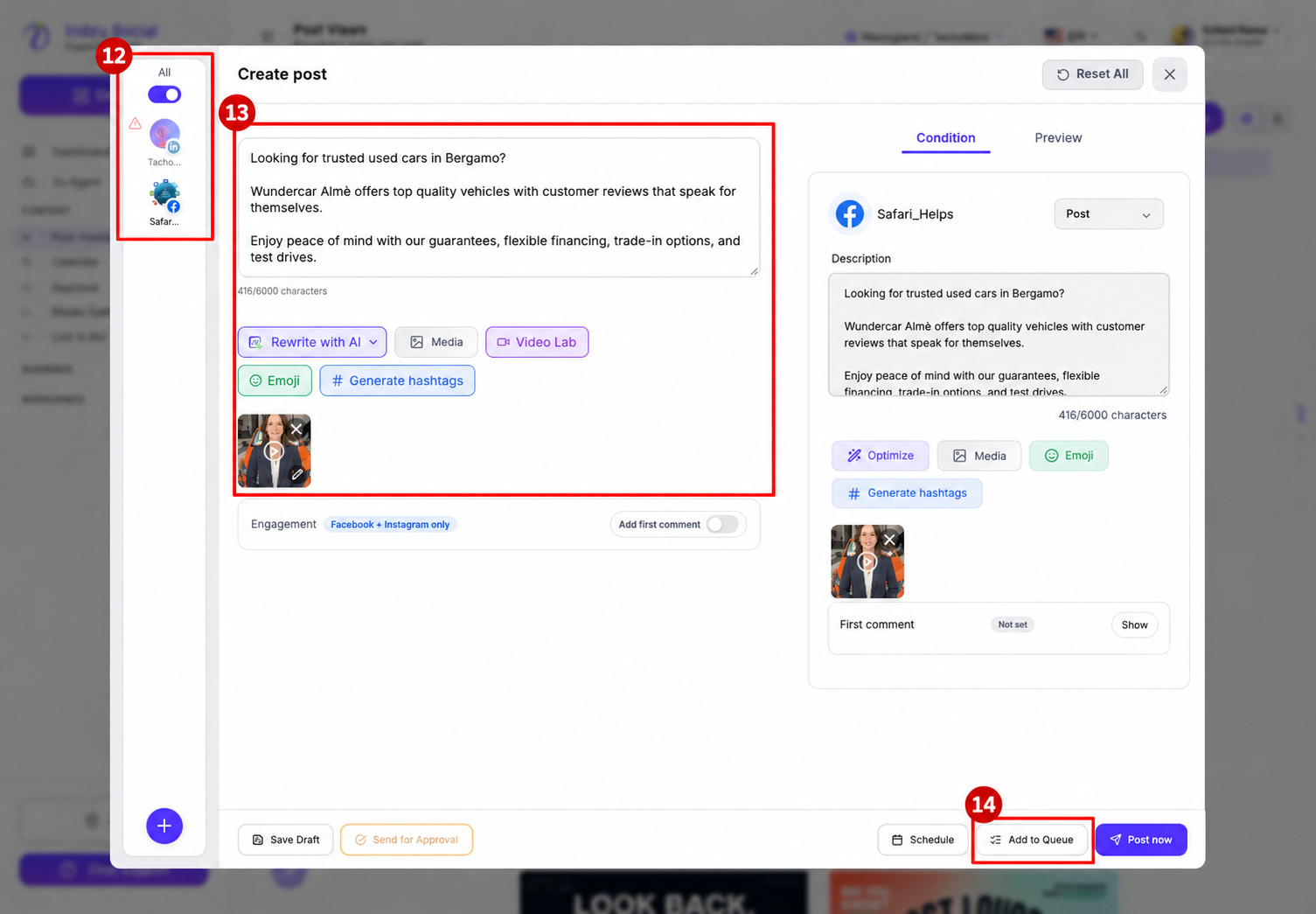The height and width of the screenshot is (914, 1316).
Task: Click Reset All
Action: (1093, 74)
